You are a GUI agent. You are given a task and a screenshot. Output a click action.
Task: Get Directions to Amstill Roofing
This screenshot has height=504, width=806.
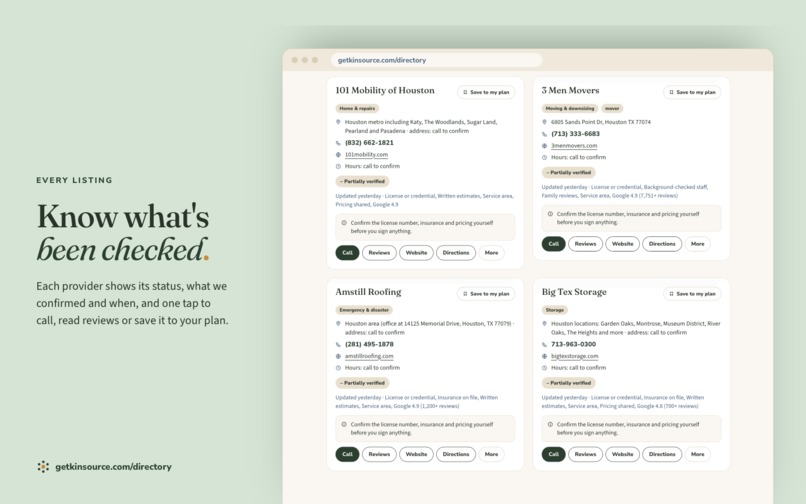tap(456, 454)
